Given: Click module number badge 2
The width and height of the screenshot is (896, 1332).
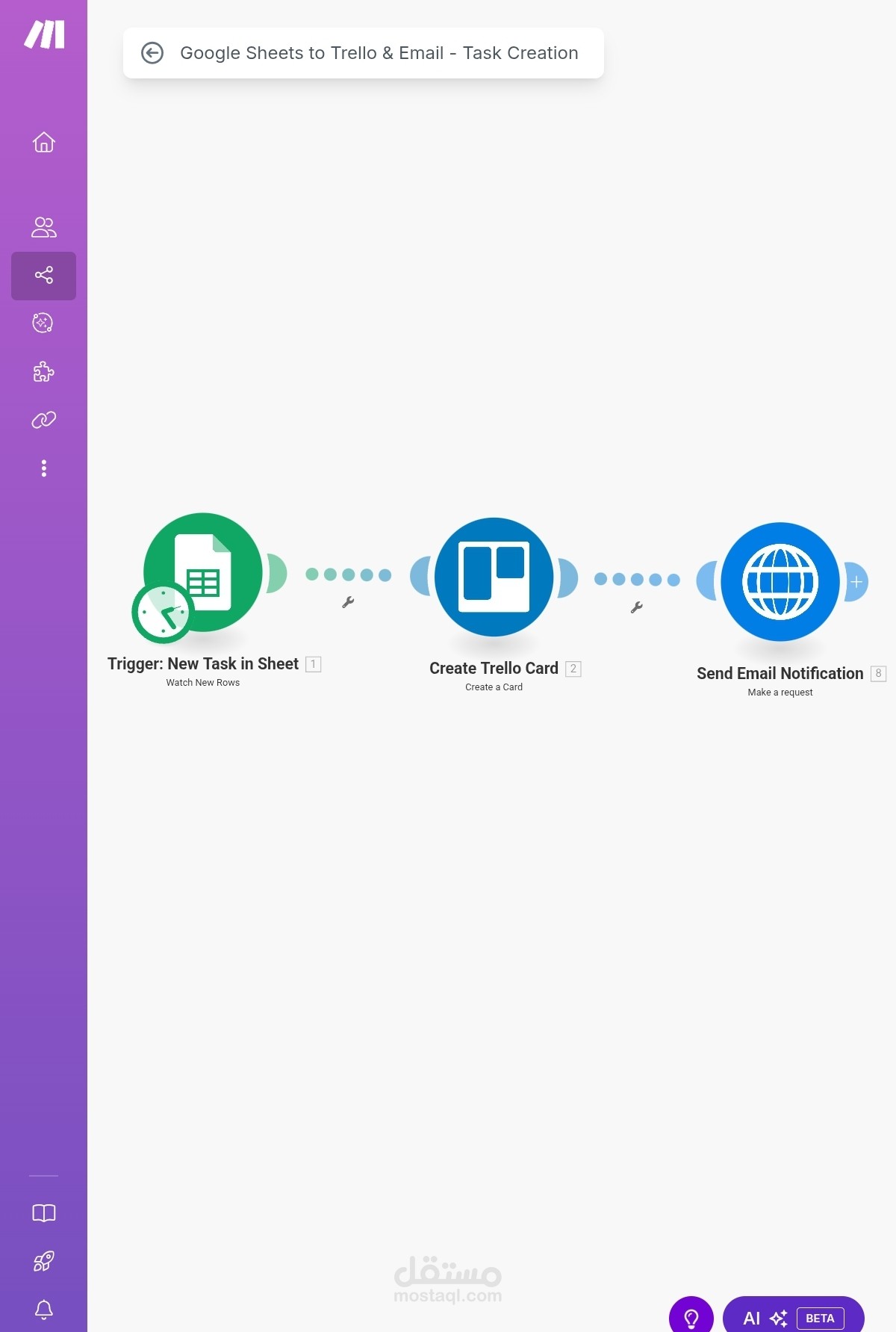Looking at the screenshot, I should click(x=573, y=669).
